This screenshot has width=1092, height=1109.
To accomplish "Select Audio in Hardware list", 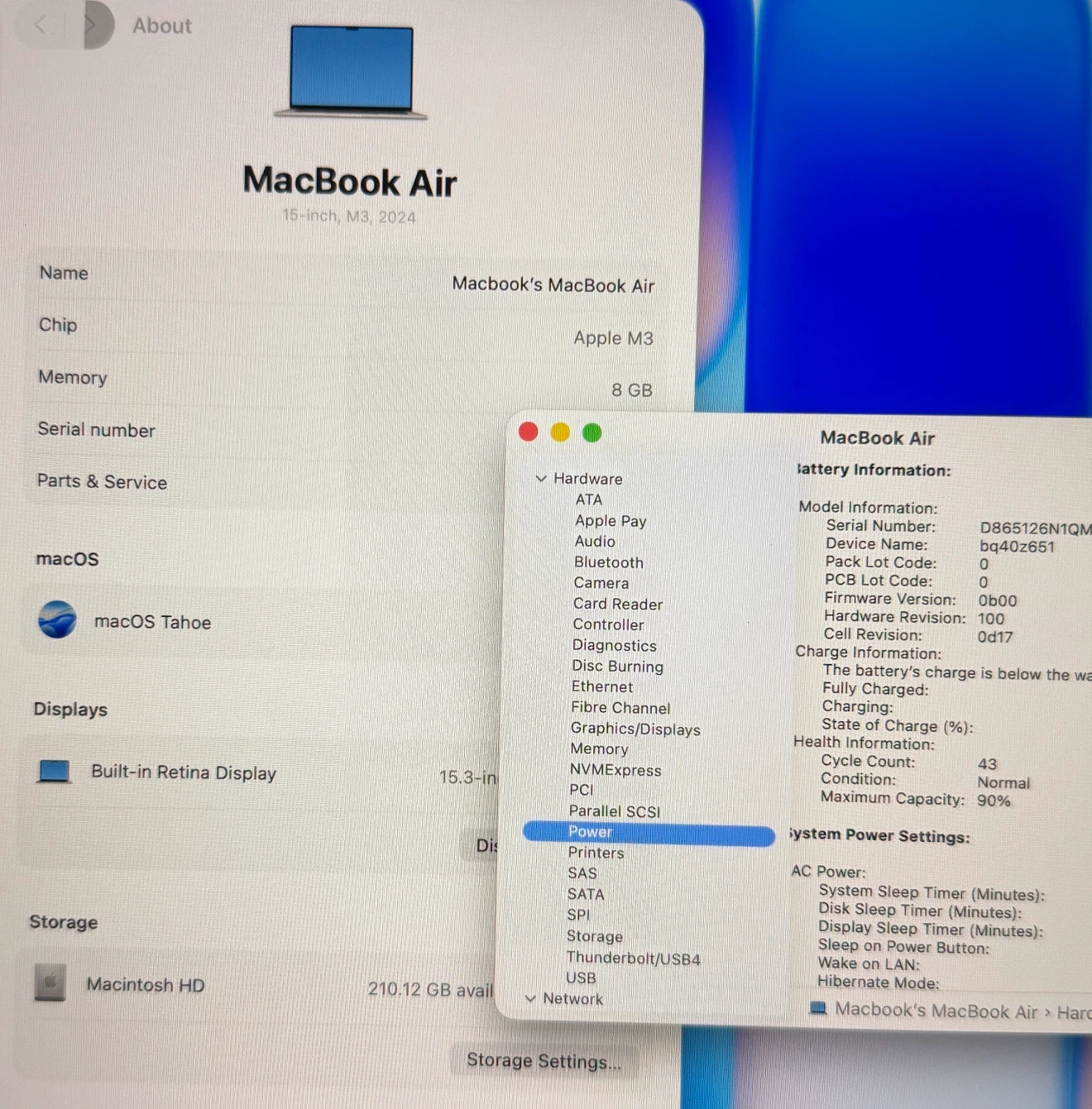I will pyautogui.click(x=595, y=541).
